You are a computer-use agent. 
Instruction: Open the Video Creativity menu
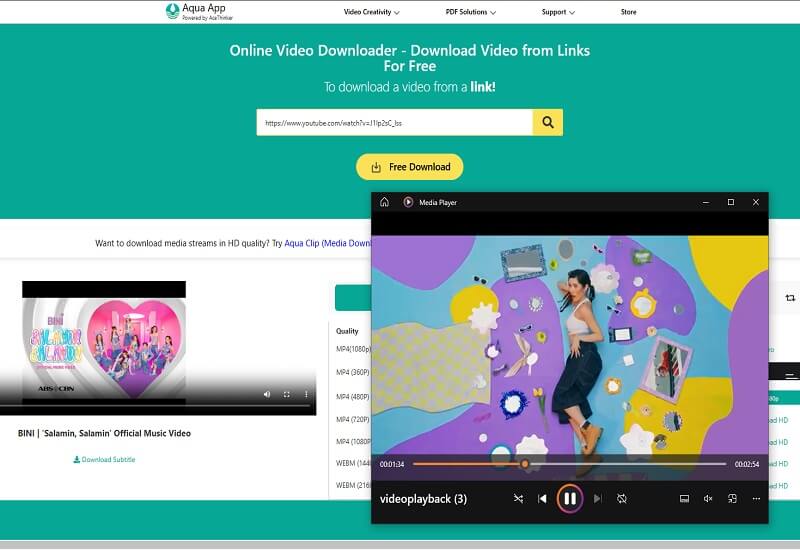coord(371,12)
